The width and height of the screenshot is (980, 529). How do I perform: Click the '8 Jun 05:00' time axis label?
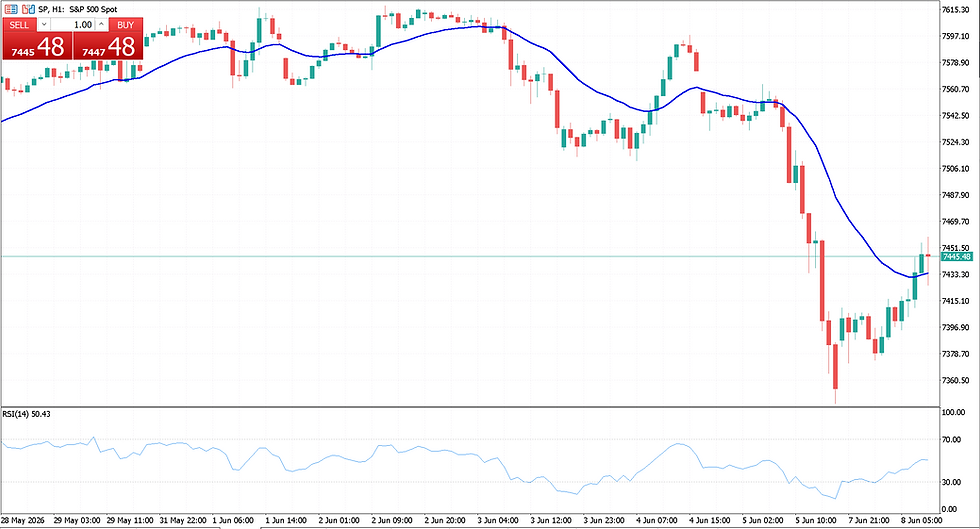coord(921,520)
